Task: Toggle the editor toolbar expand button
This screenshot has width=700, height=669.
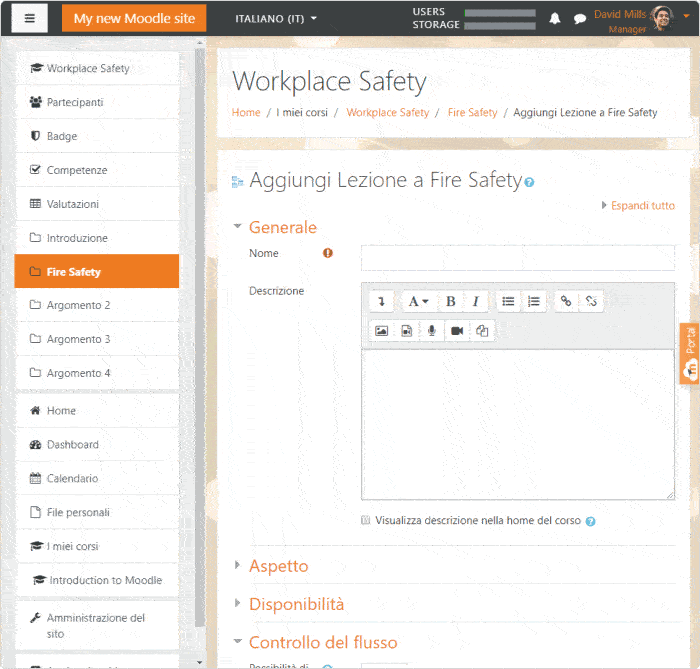Action: point(381,301)
